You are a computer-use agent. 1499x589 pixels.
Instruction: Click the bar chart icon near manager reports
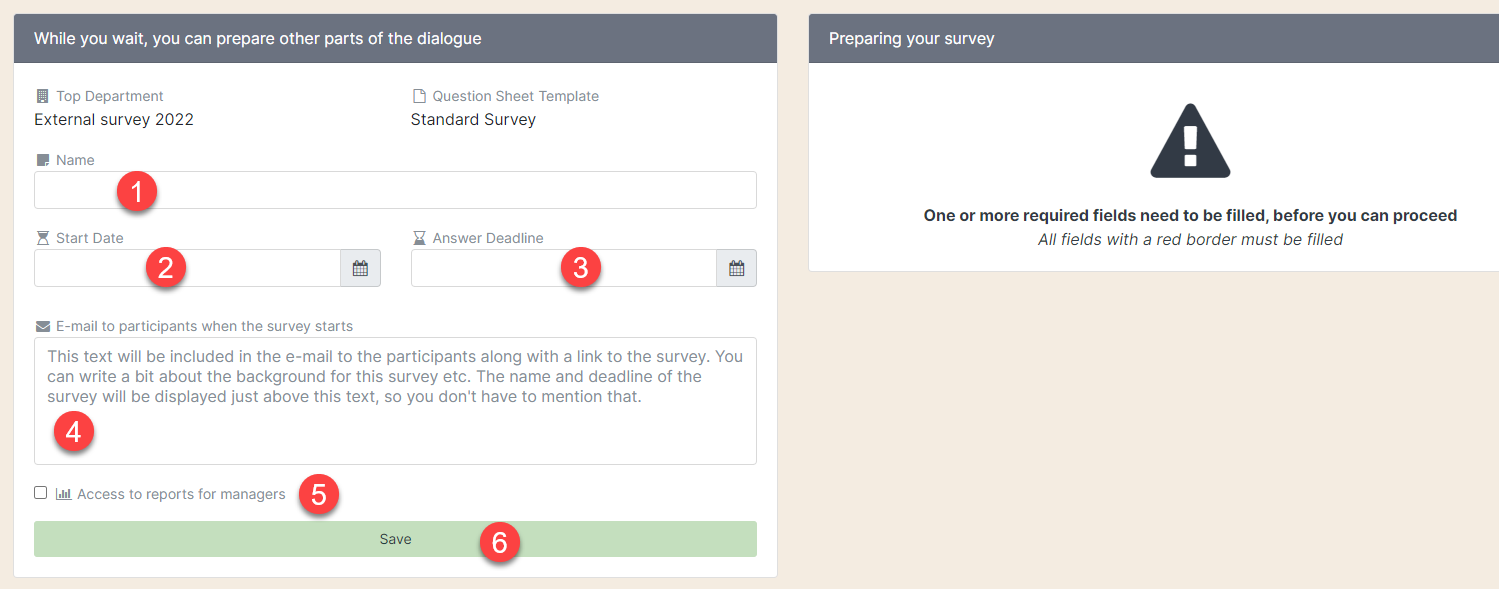(x=63, y=493)
